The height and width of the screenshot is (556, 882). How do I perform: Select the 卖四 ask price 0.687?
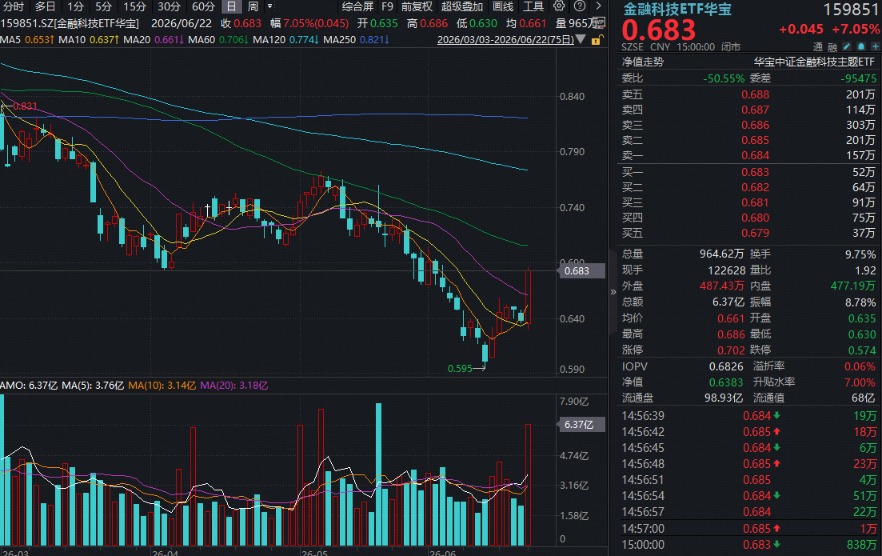pyautogui.click(x=755, y=110)
